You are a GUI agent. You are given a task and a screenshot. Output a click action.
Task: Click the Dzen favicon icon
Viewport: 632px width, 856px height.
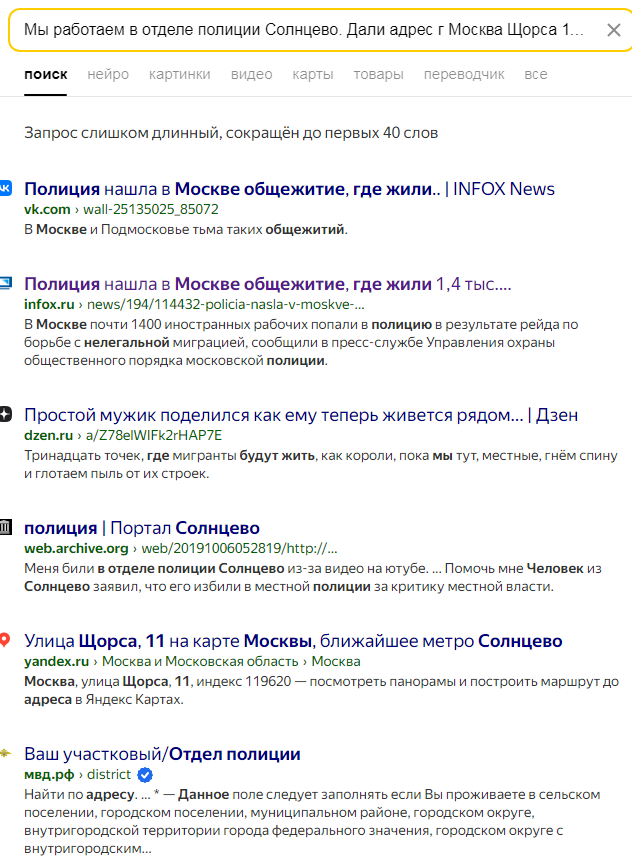click(5, 414)
